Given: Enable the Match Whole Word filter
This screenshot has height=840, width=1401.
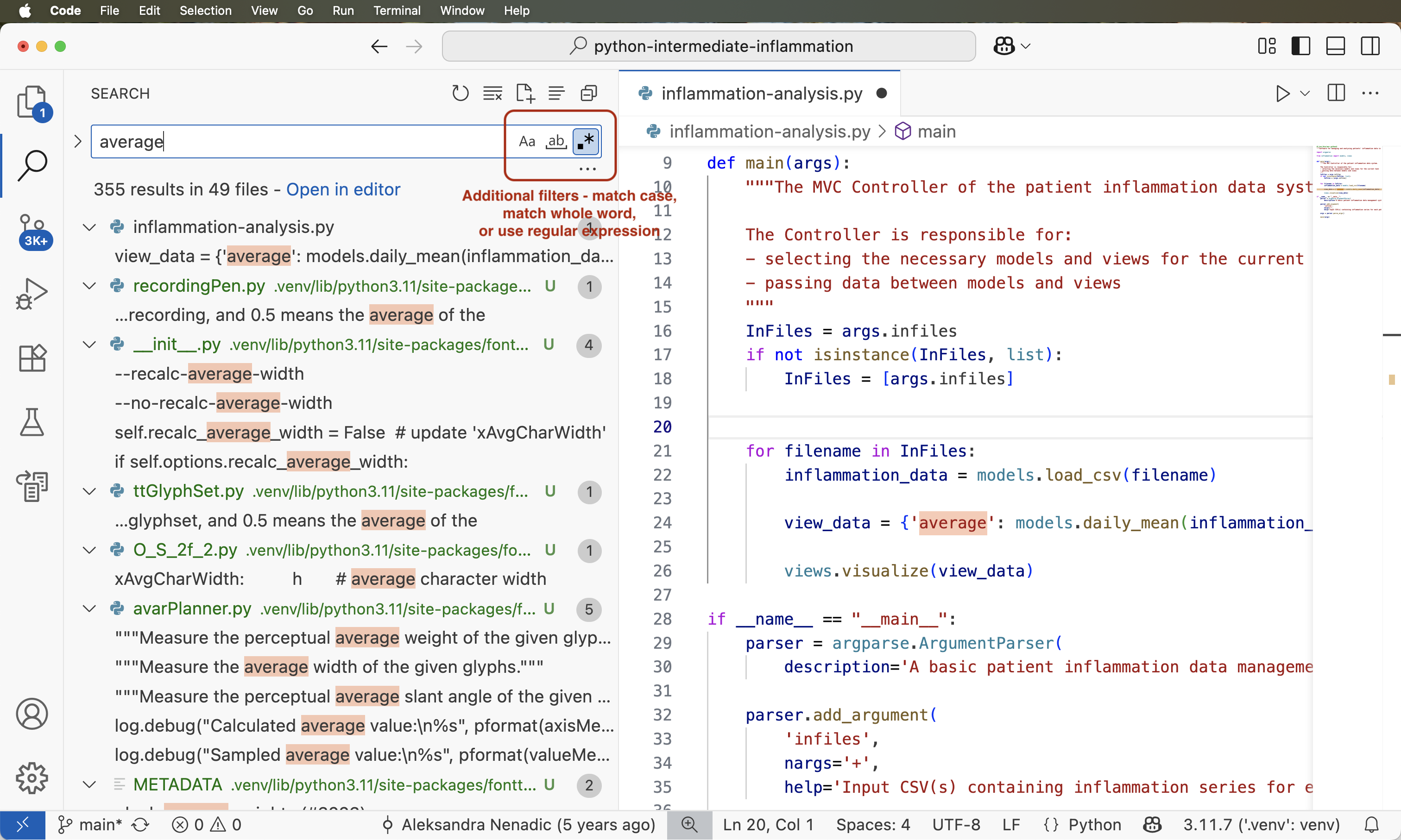Looking at the screenshot, I should [x=556, y=141].
